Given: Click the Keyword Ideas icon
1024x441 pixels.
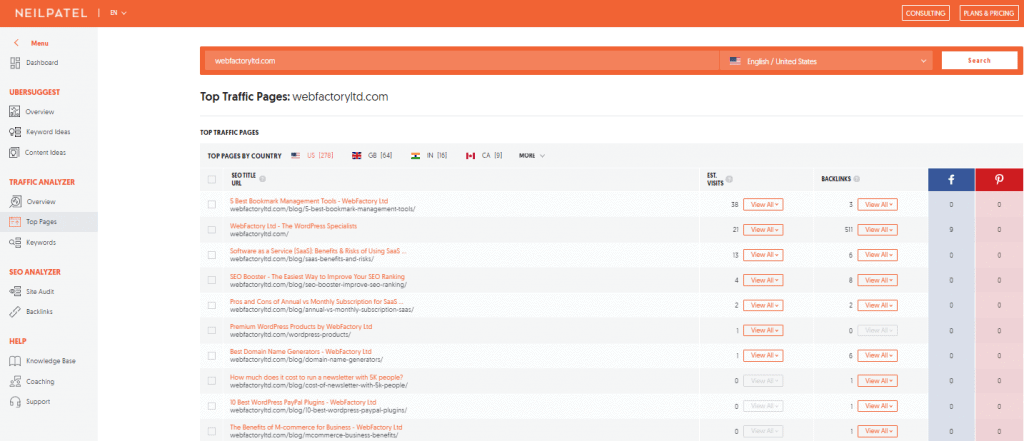Looking at the screenshot, I should 15,132.
